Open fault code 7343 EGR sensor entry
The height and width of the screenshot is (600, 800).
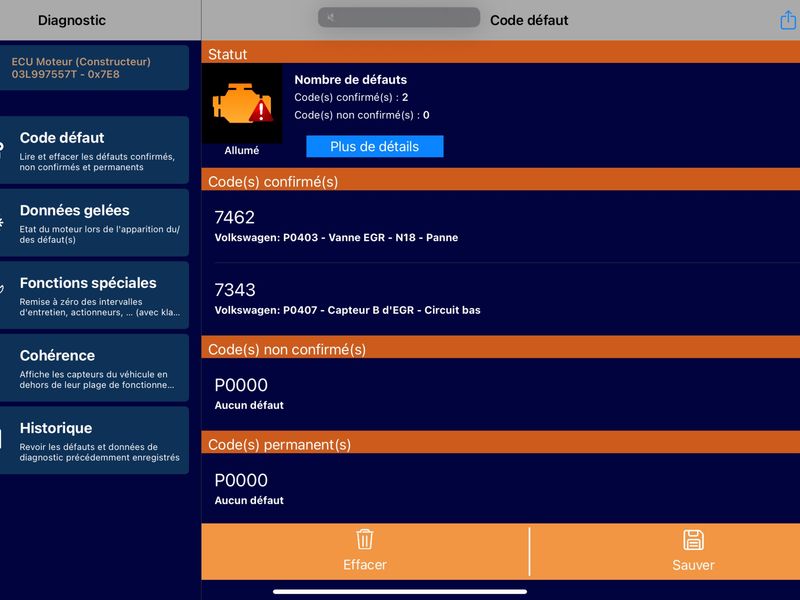(500, 299)
